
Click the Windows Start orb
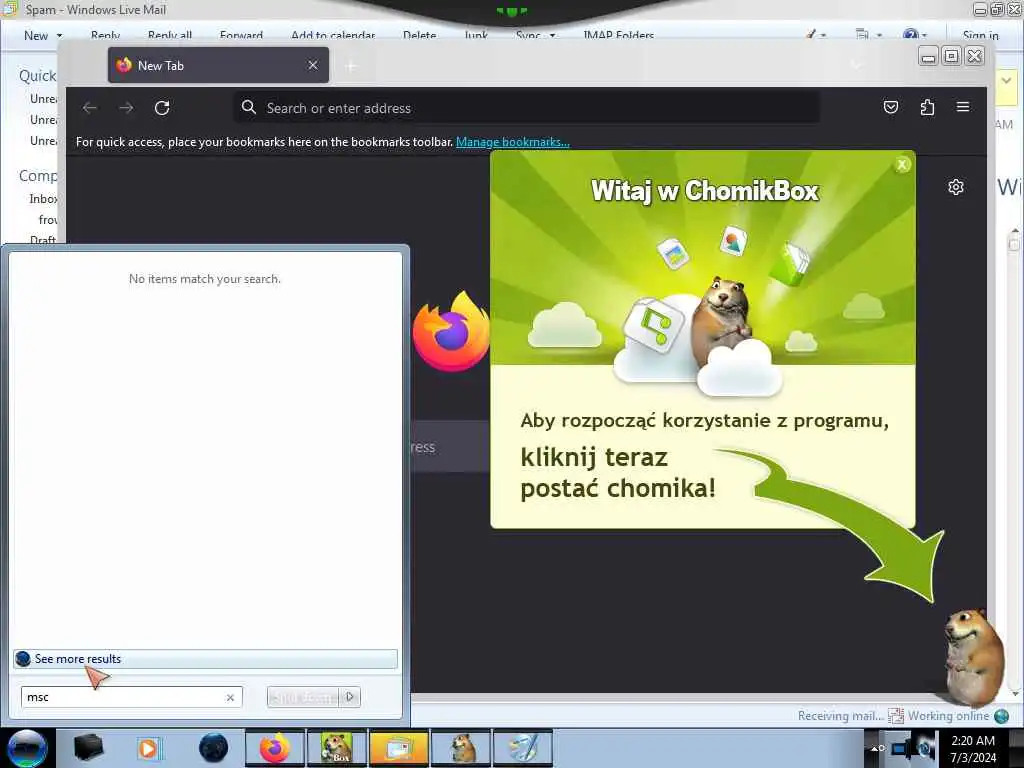point(27,748)
